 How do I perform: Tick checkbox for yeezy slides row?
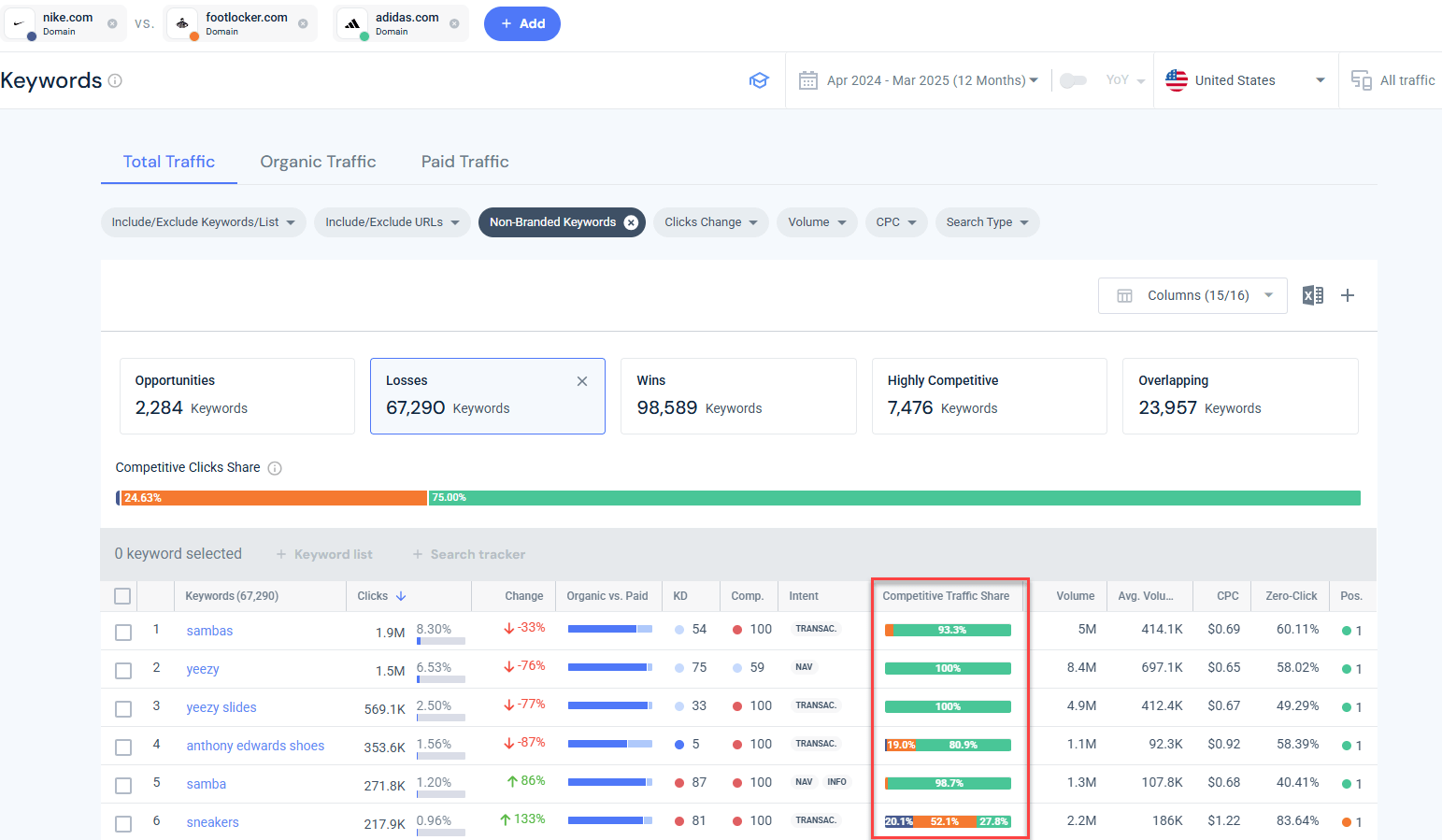point(123,709)
